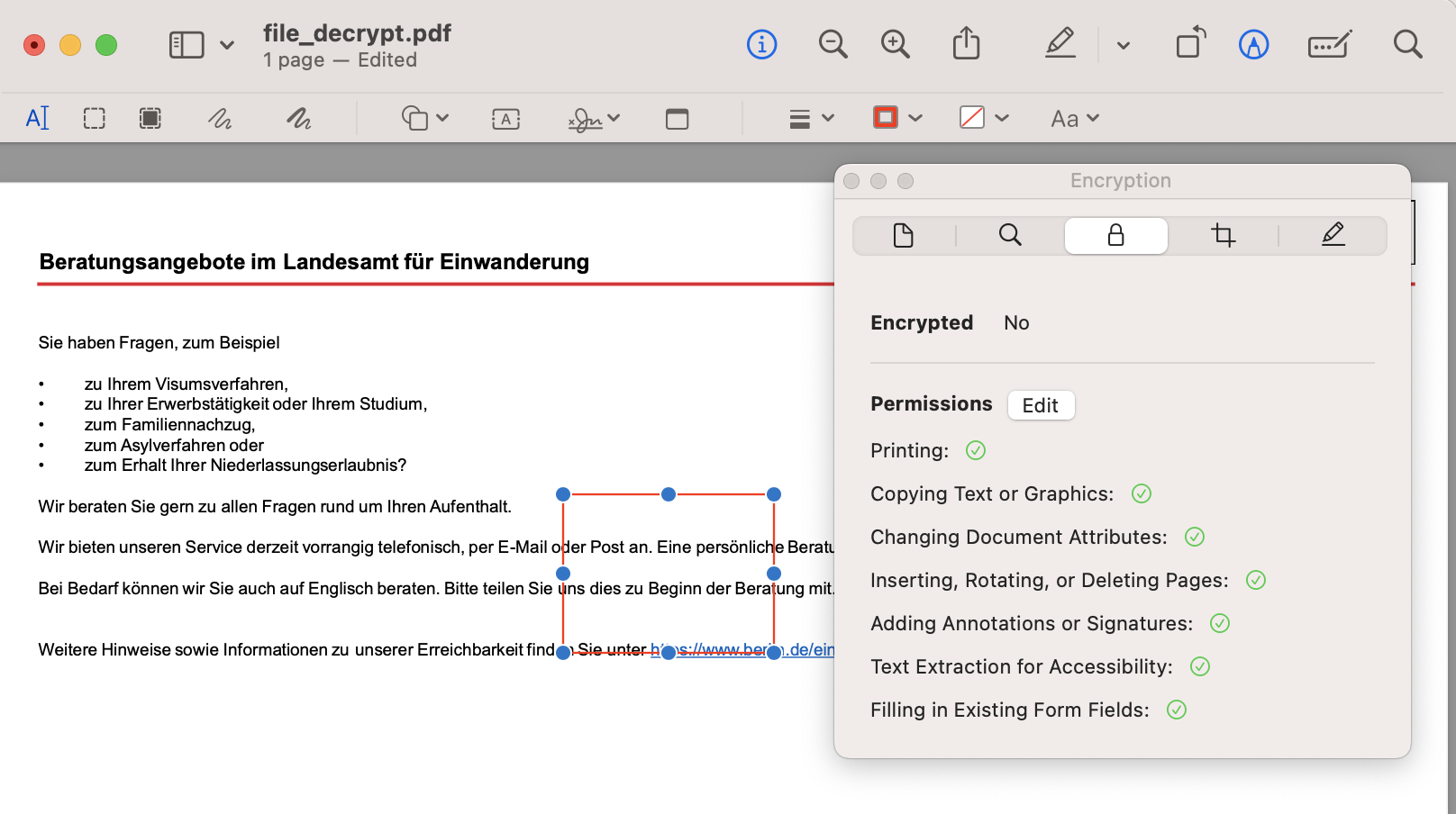Open the Text Style Aa menu
Screen dimensions: 1456x814
(1075, 119)
